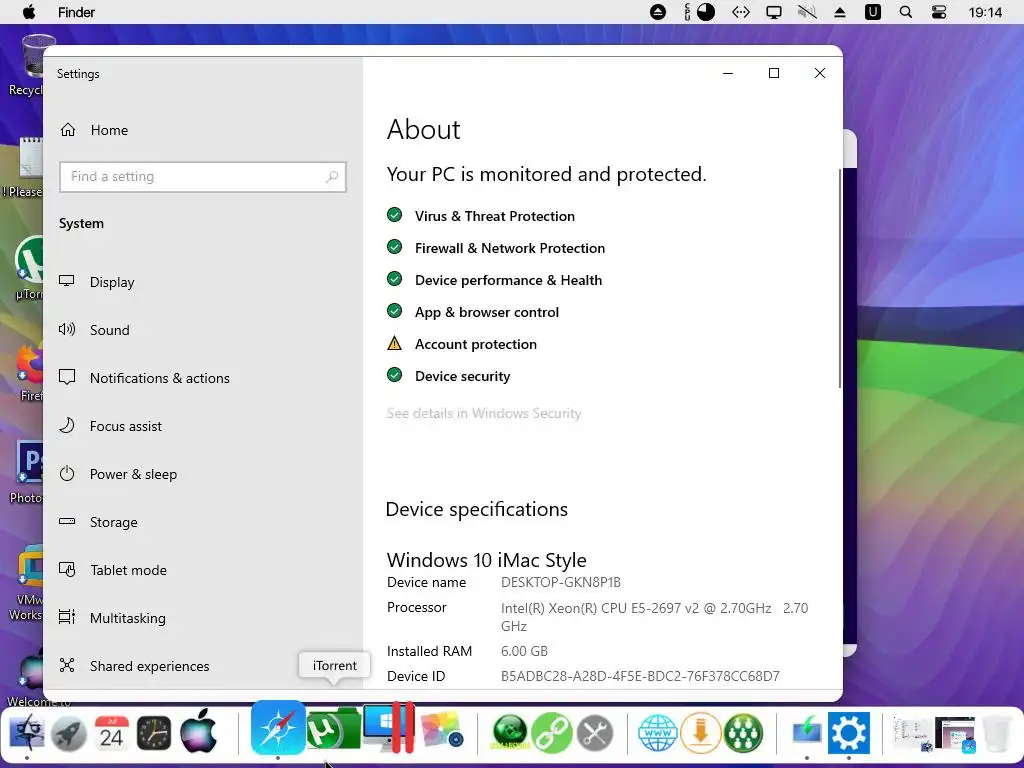Open See details in Windows Security link

click(484, 413)
